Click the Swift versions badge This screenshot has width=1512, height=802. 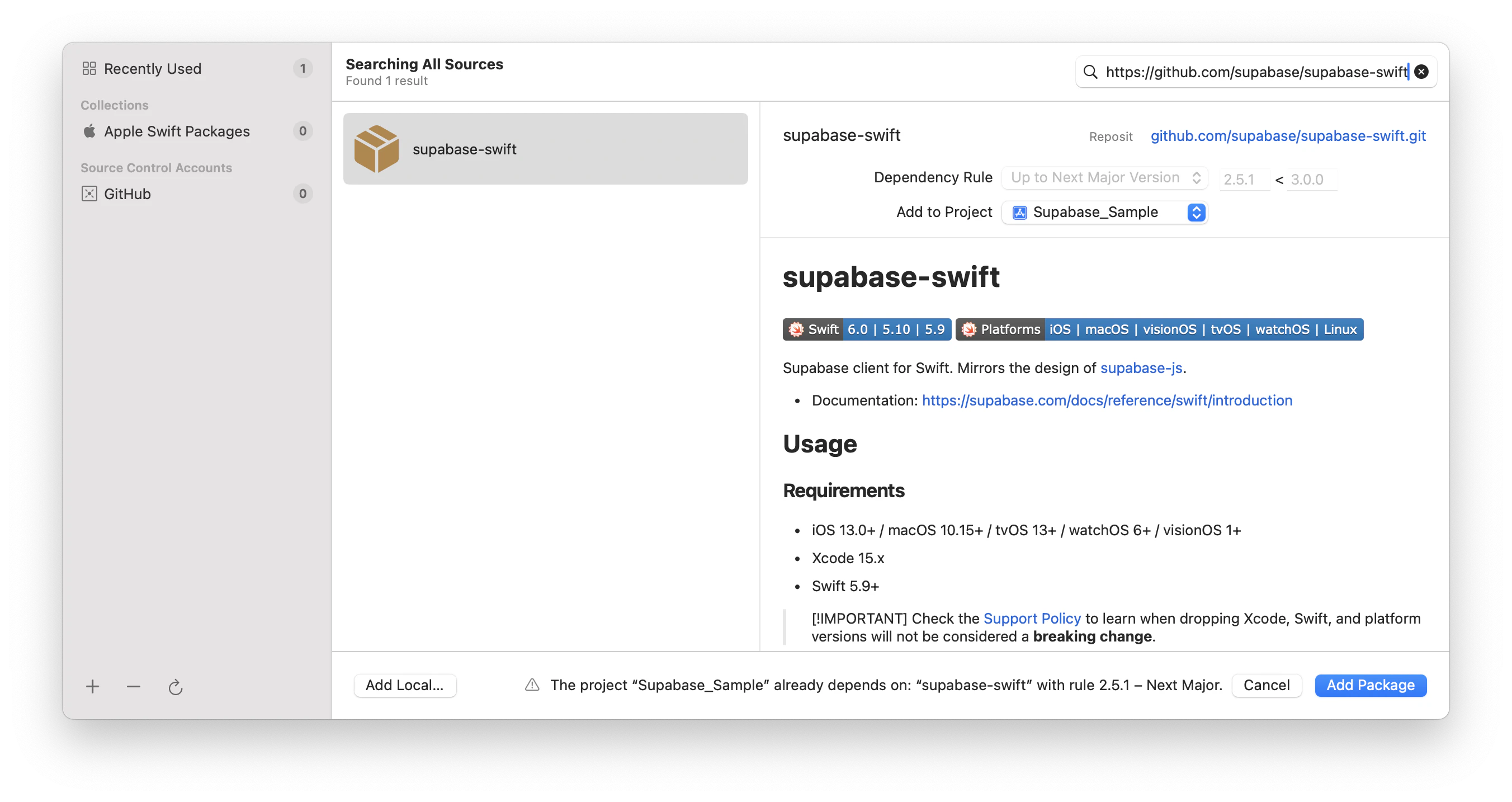(x=866, y=329)
